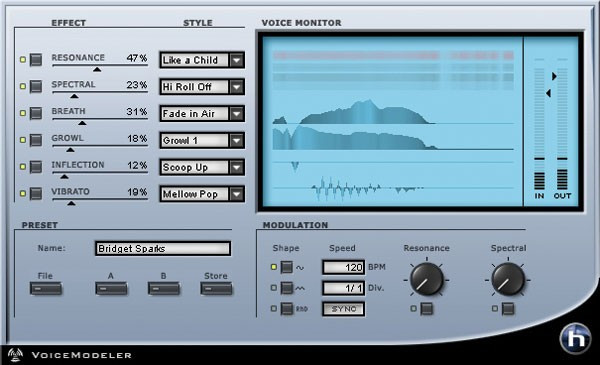Open the Mellow Pop style dropdown
Image resolution: width=600 pixels, height=365 pixels.
pyautogui.click(x=202, y=194)
